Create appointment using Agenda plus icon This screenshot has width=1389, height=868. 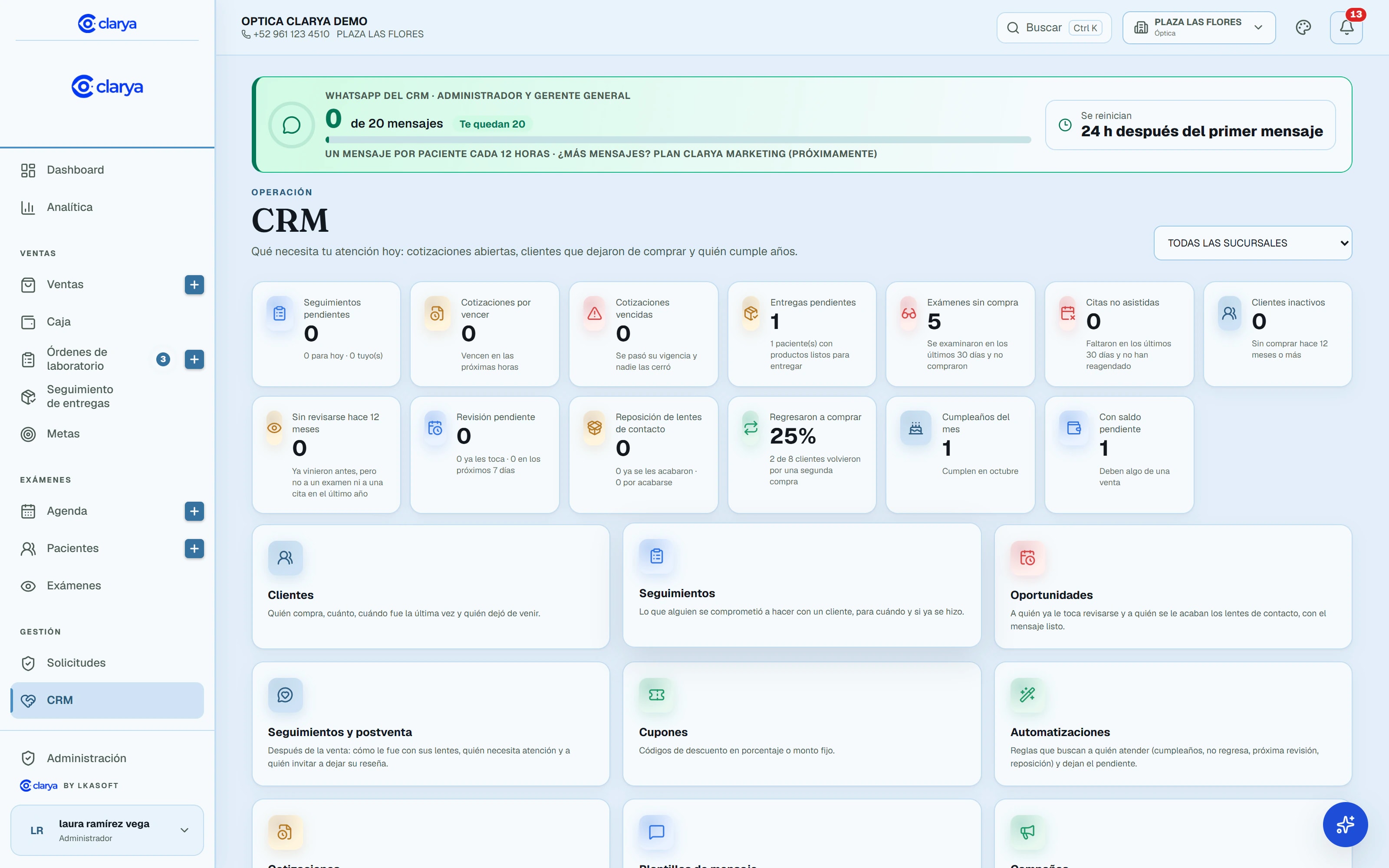point(194,511)
